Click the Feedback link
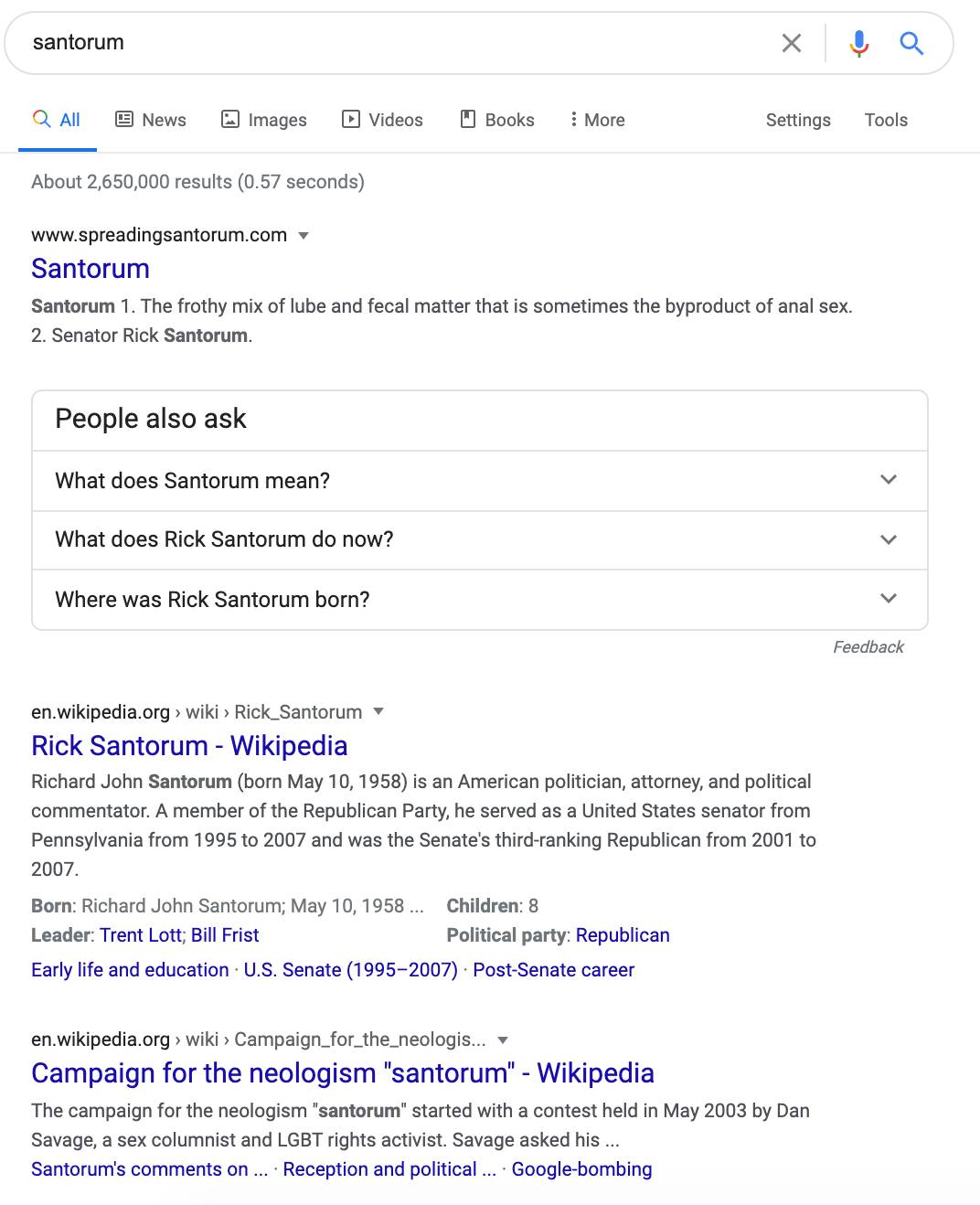980x1205 pixels. [868, 647]
